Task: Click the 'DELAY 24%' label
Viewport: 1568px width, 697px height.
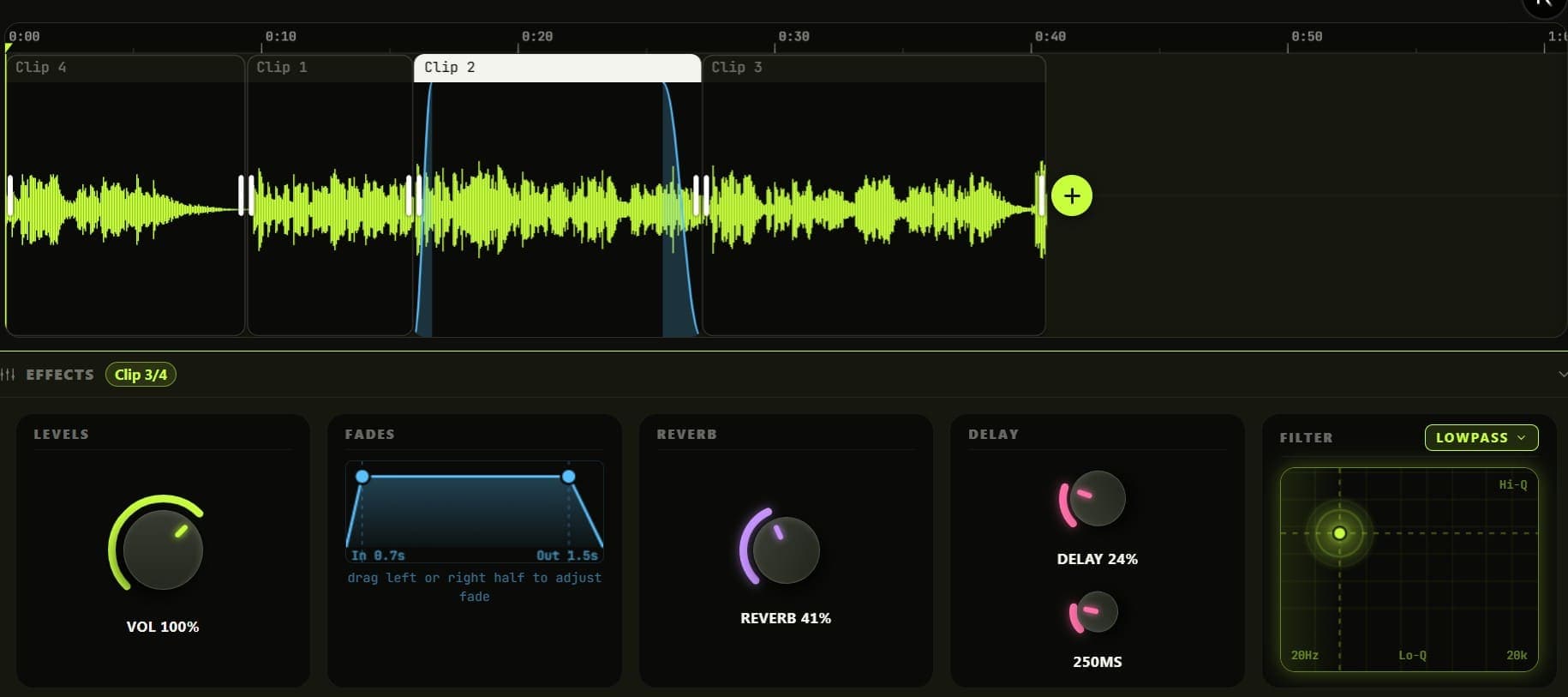Action: [1098, 559]
